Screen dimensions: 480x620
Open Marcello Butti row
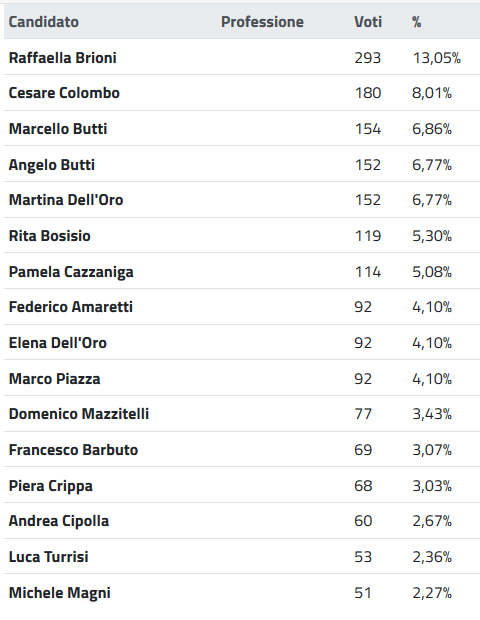pyautogui.click(x=242, y=129)
